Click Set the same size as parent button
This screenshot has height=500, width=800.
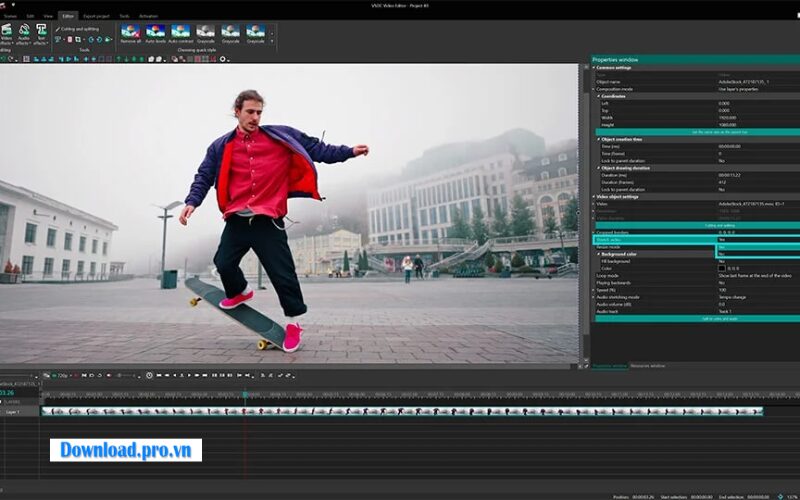point(697,132)
